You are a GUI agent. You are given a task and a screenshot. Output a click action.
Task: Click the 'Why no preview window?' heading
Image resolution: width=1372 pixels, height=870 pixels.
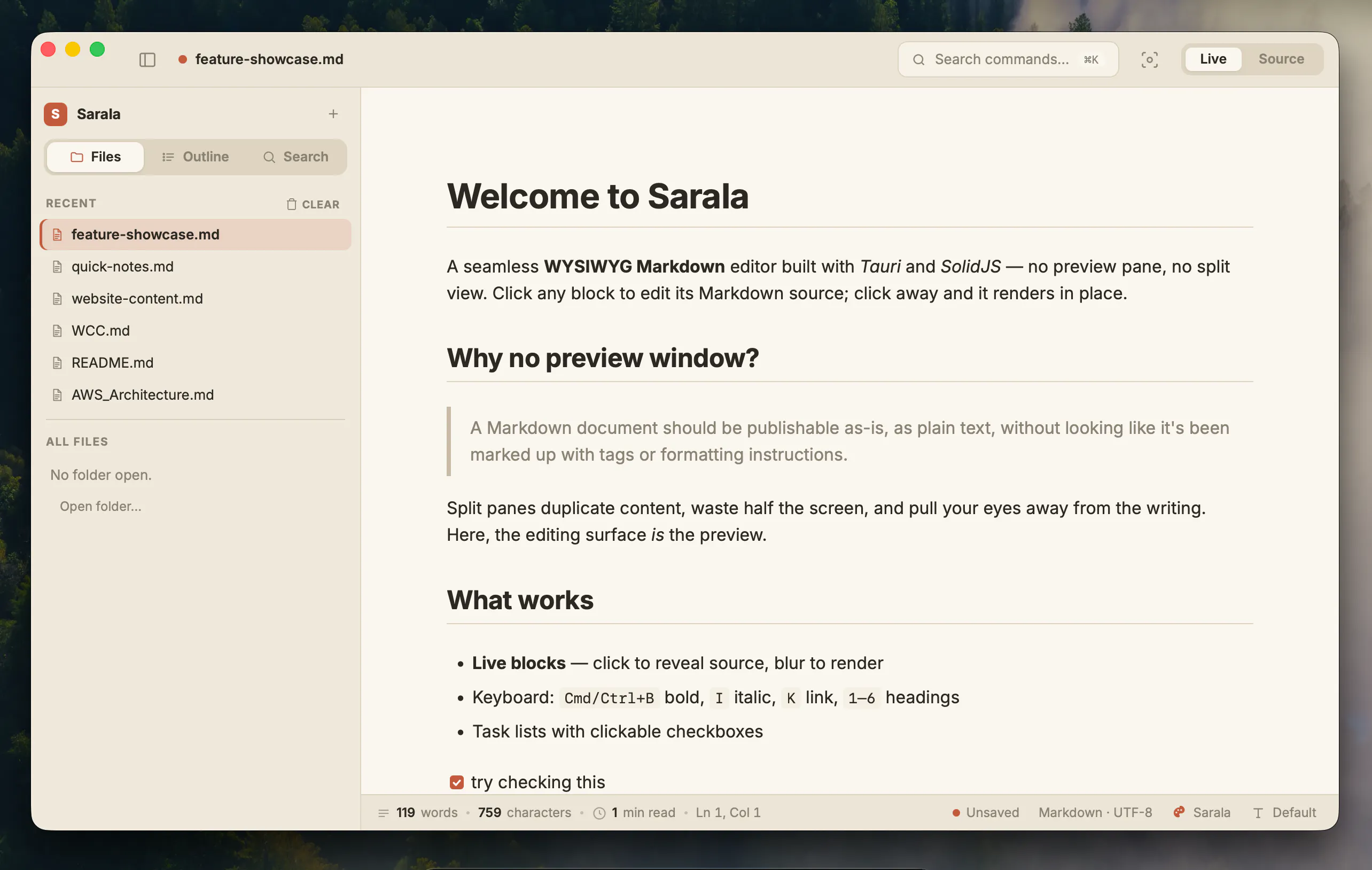(x=603, y=359)
